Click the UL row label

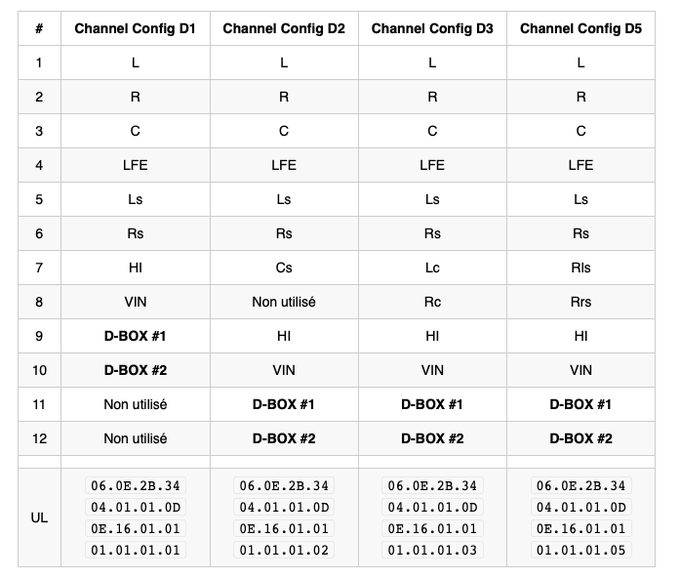(39, 518)
